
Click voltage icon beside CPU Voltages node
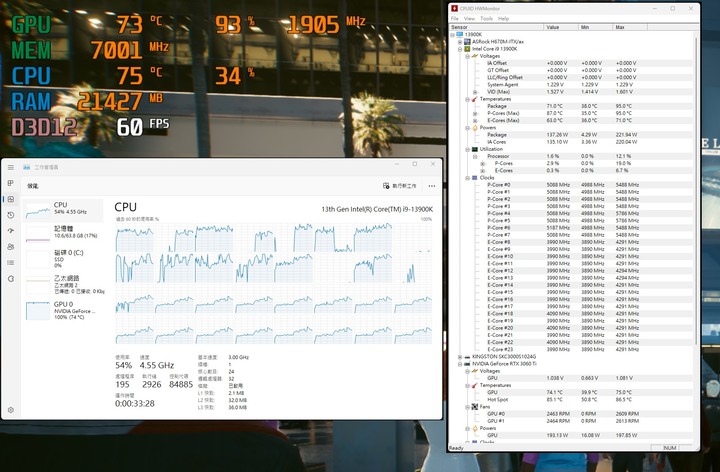474,56
